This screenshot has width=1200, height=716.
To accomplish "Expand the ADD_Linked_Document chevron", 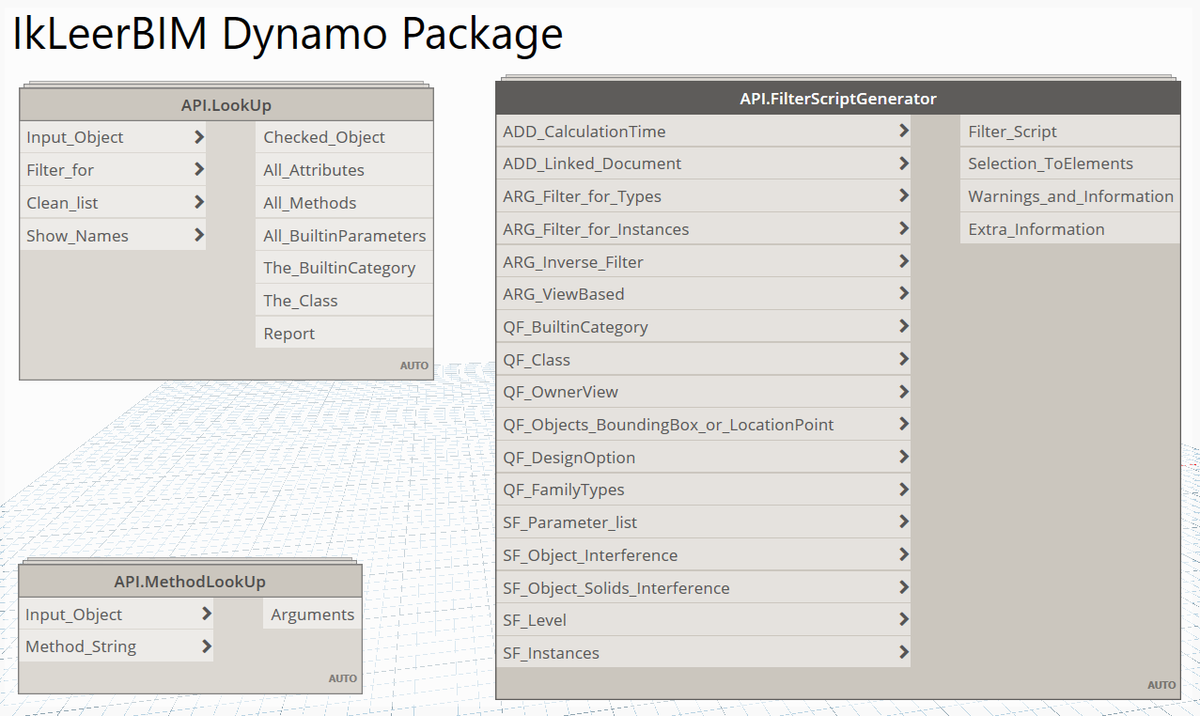I will pyautogui.click(x=904, y=163).
